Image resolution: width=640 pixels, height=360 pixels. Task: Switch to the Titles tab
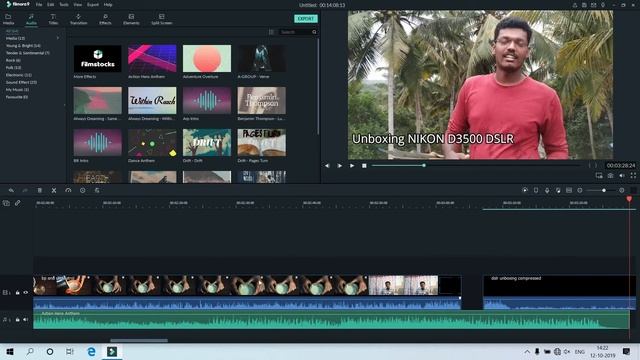53,19
